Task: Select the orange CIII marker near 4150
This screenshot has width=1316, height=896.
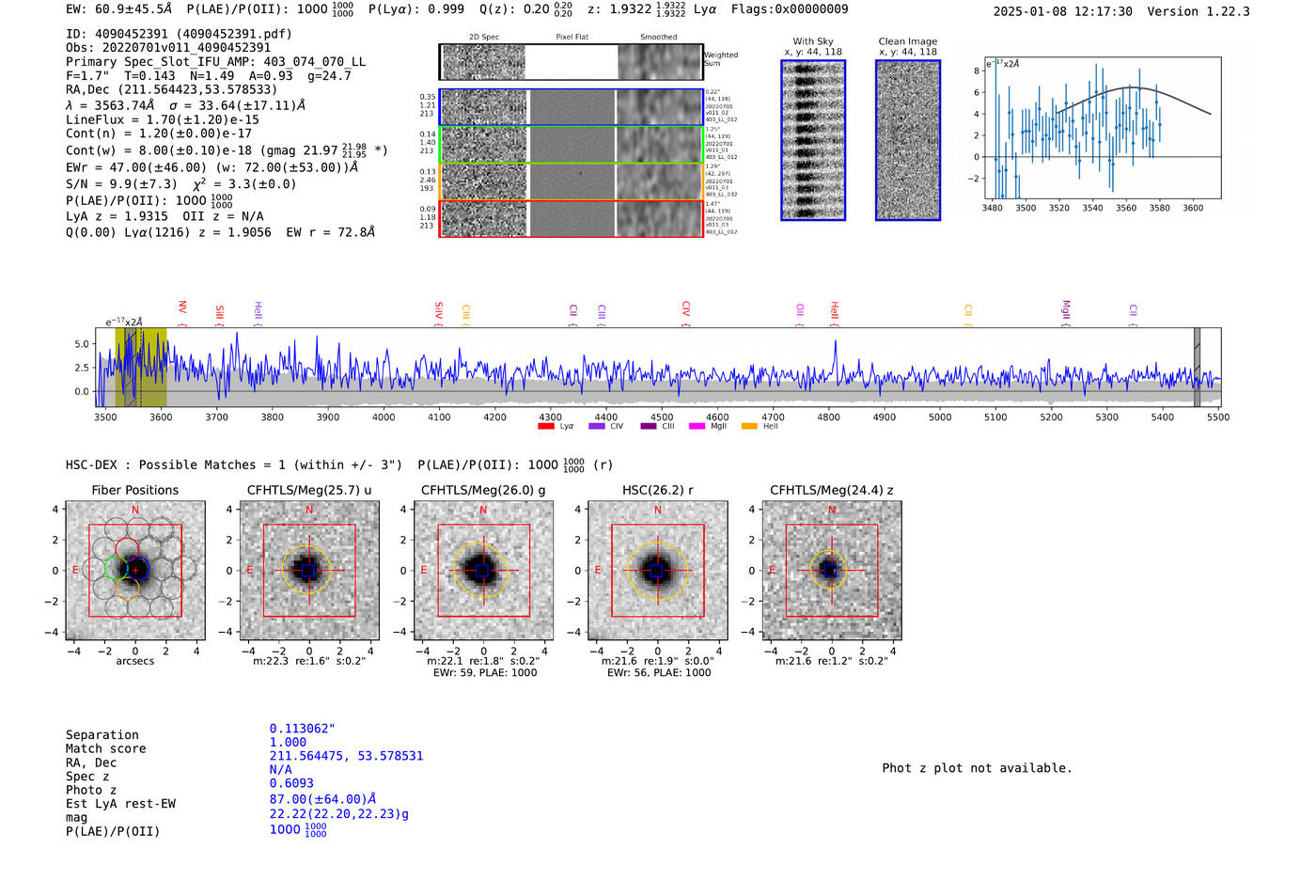Action: pos(465,315)
